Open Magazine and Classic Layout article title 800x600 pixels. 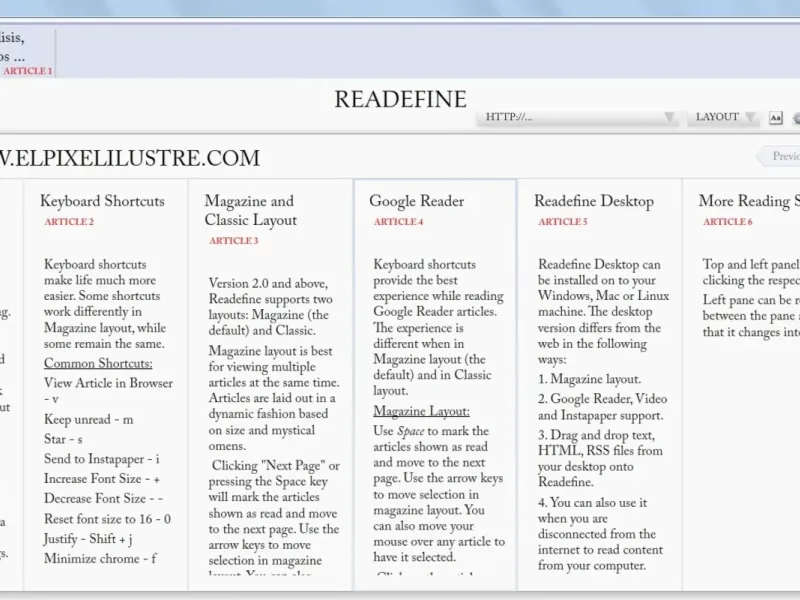click(x=251, y=210)
